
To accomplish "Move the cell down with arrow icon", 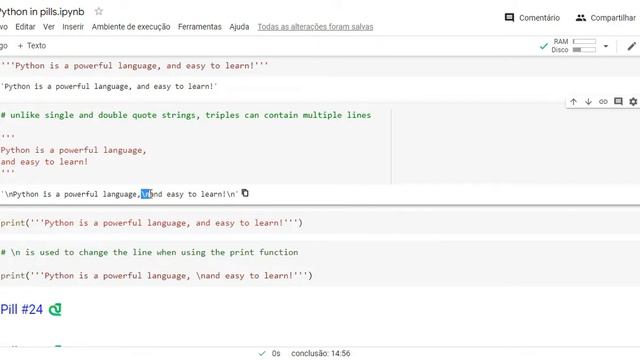I will (588, 102).
